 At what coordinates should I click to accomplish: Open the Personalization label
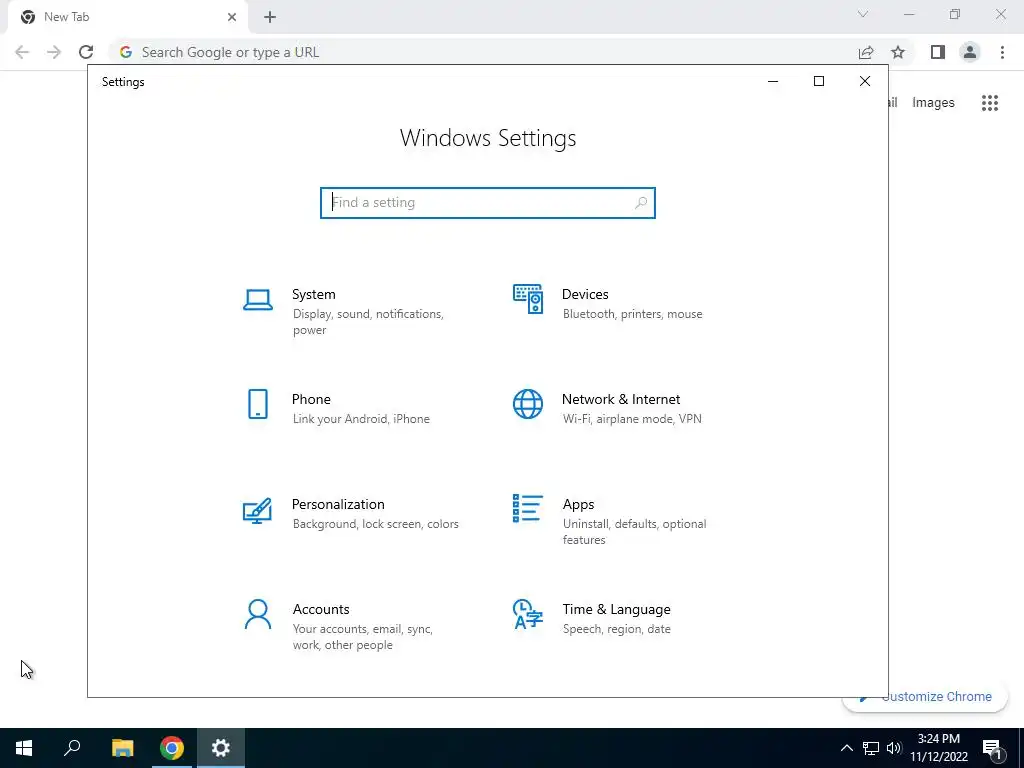click(x=338, y=505)
